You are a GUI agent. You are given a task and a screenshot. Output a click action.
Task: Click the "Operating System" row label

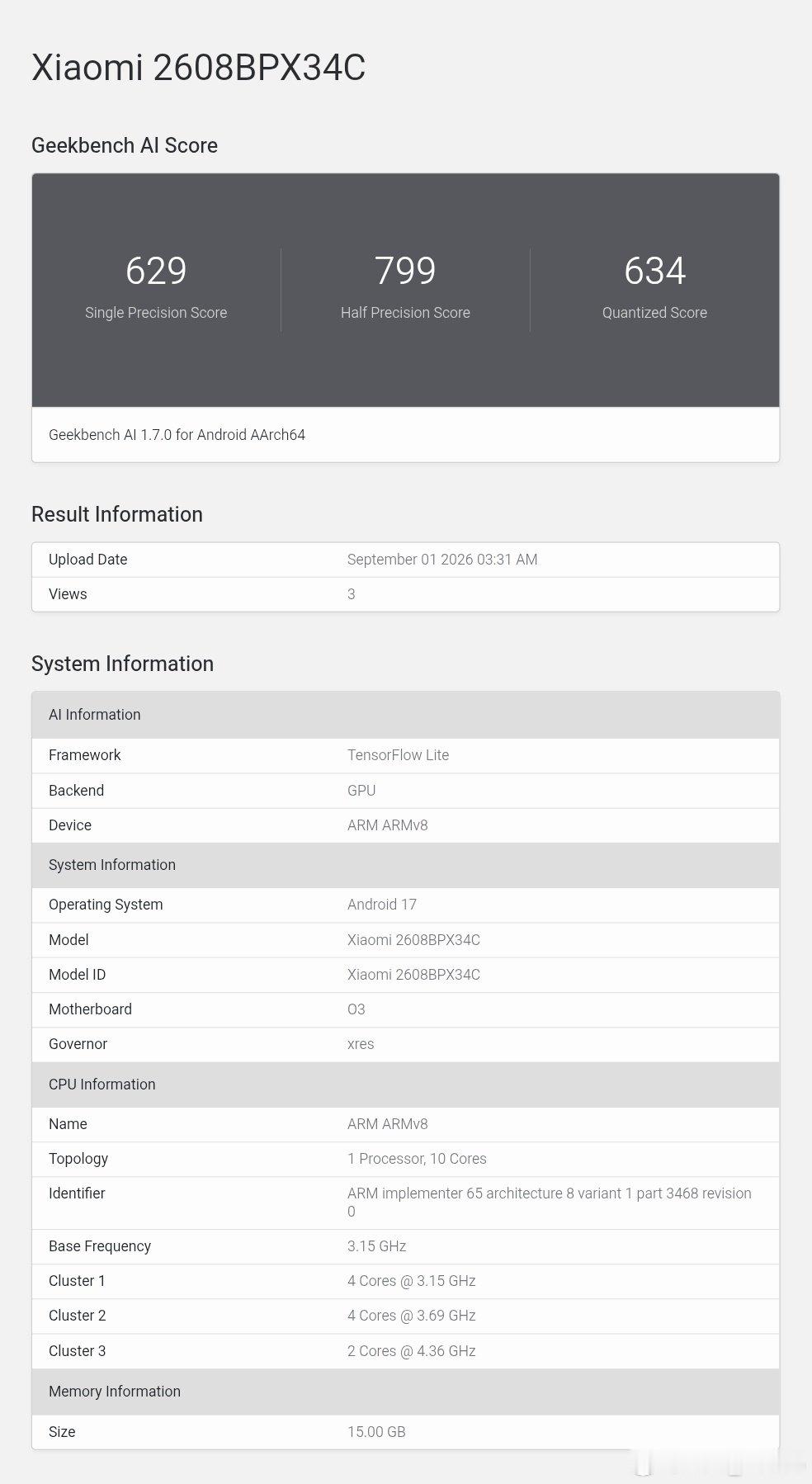106,905
